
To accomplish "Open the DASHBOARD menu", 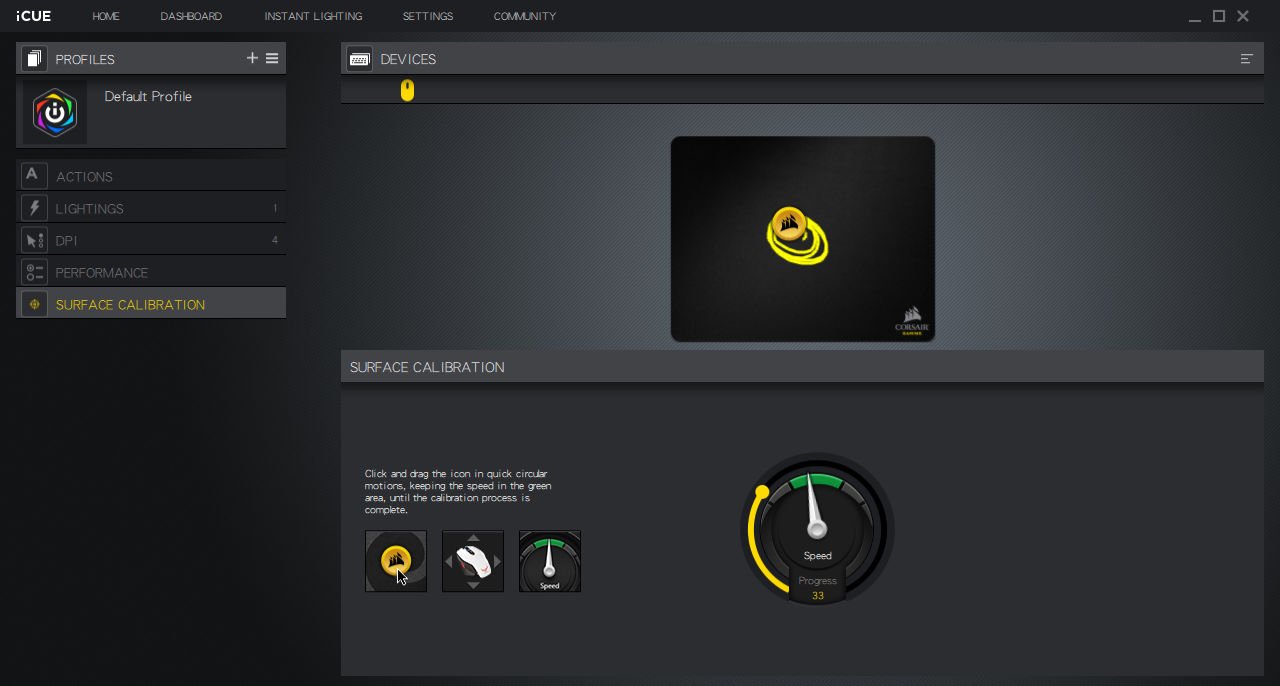I will [191, 16].
